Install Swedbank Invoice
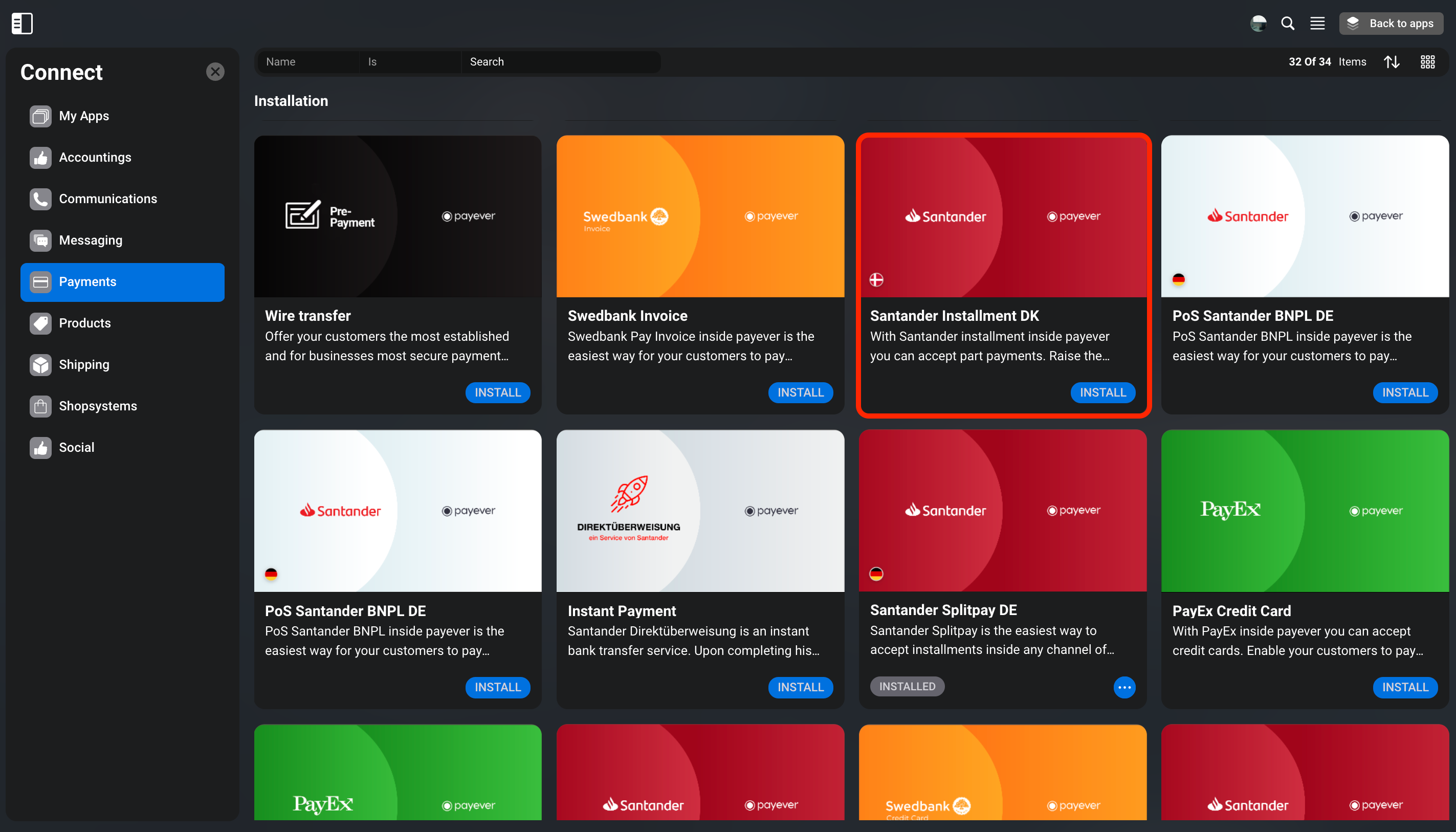This screenshot has width=1456, height=832. pos(800,392)
